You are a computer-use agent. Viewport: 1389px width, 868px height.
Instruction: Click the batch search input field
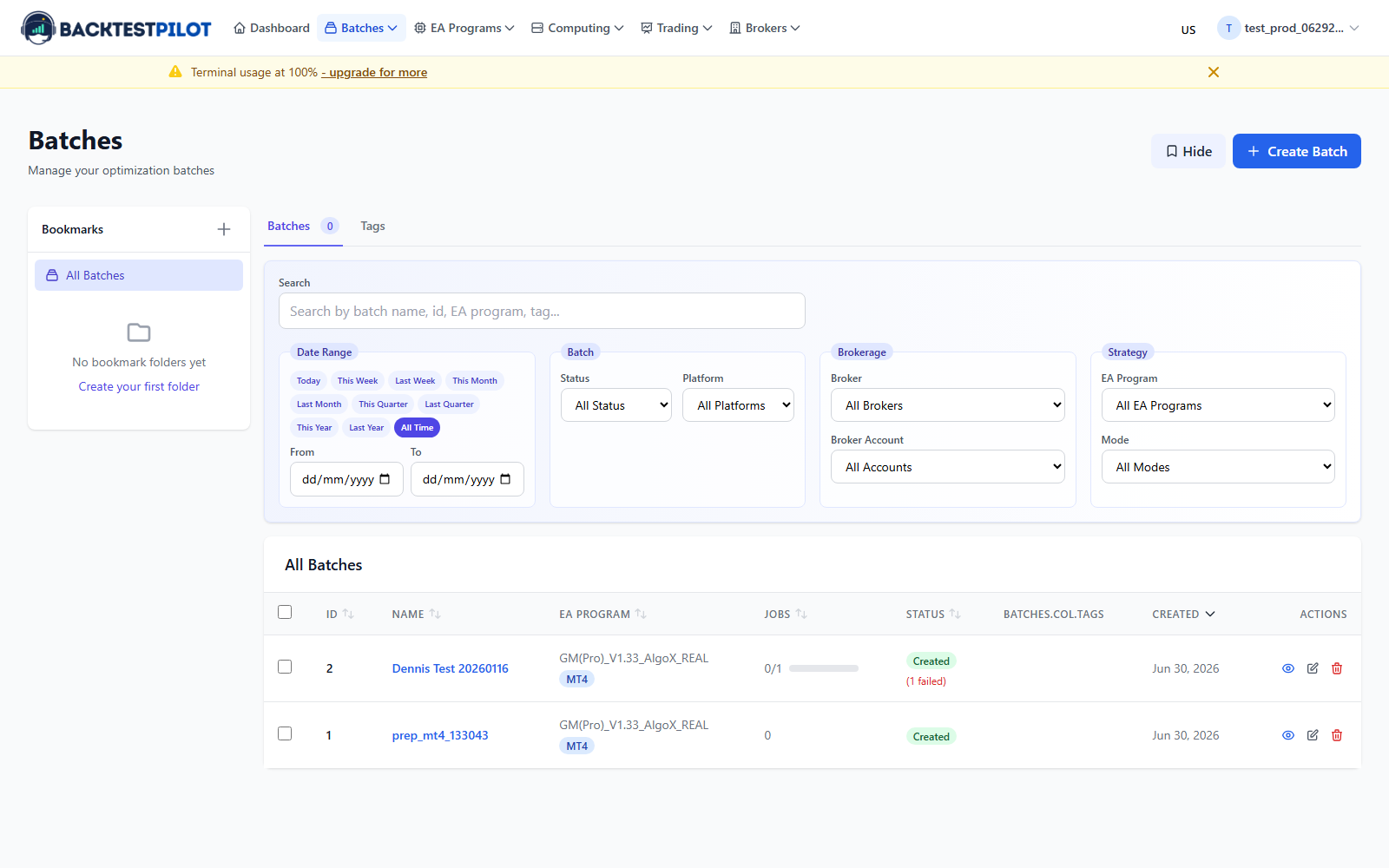(542, 311)
